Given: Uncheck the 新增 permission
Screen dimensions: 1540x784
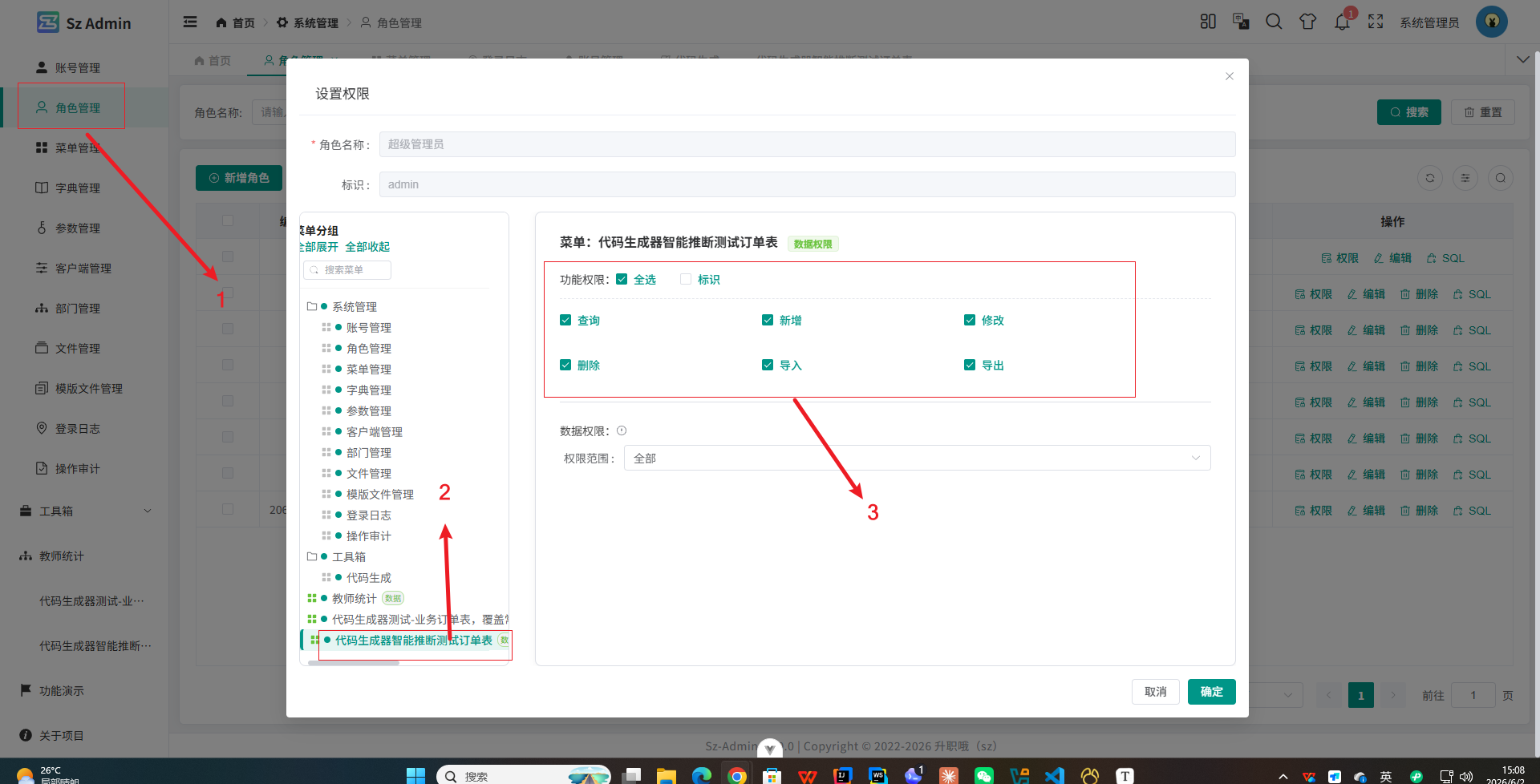Looking at the screenshot, I should [x=768, y=320].
